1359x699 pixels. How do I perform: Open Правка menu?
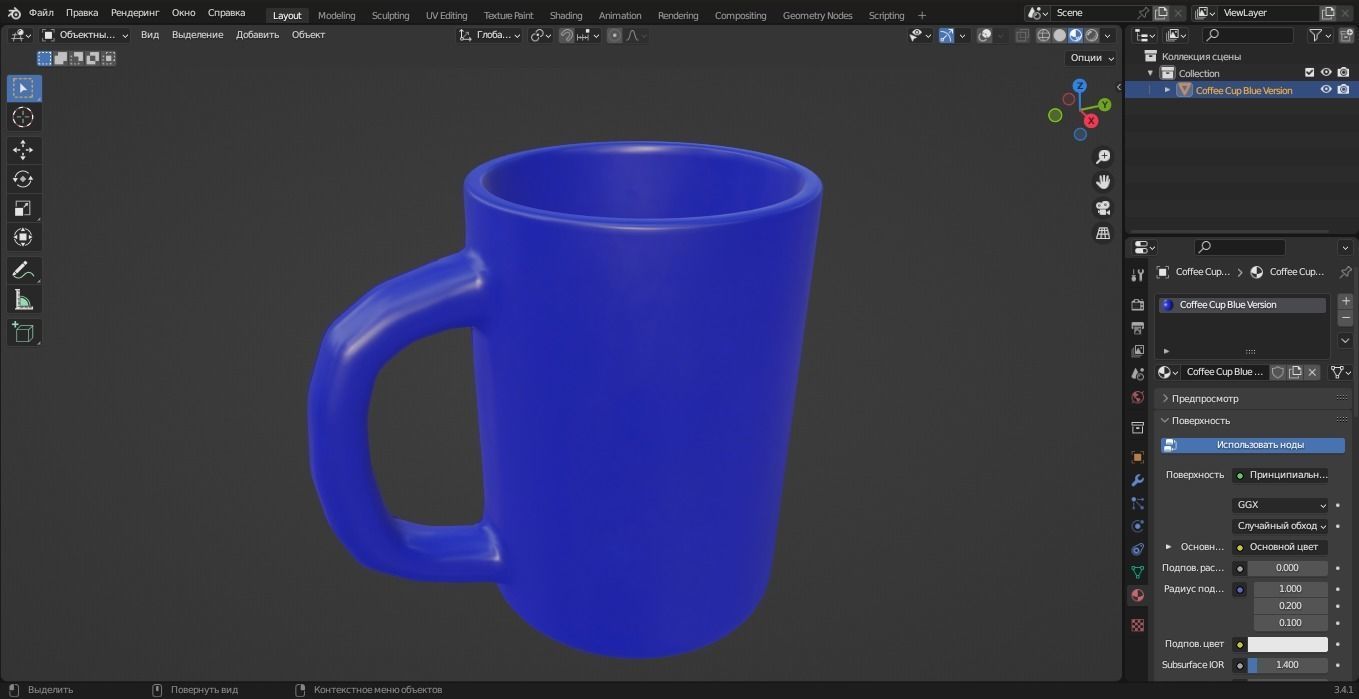(82, 13)
